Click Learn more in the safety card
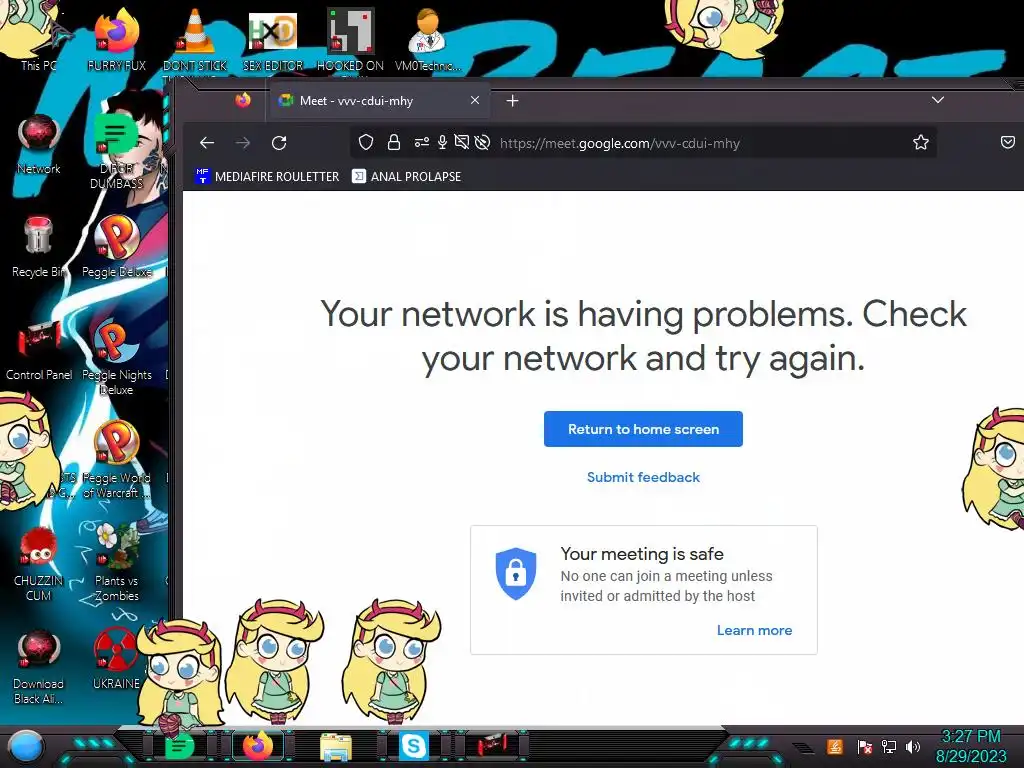1024x768 pixels. [x=754, y=630]
